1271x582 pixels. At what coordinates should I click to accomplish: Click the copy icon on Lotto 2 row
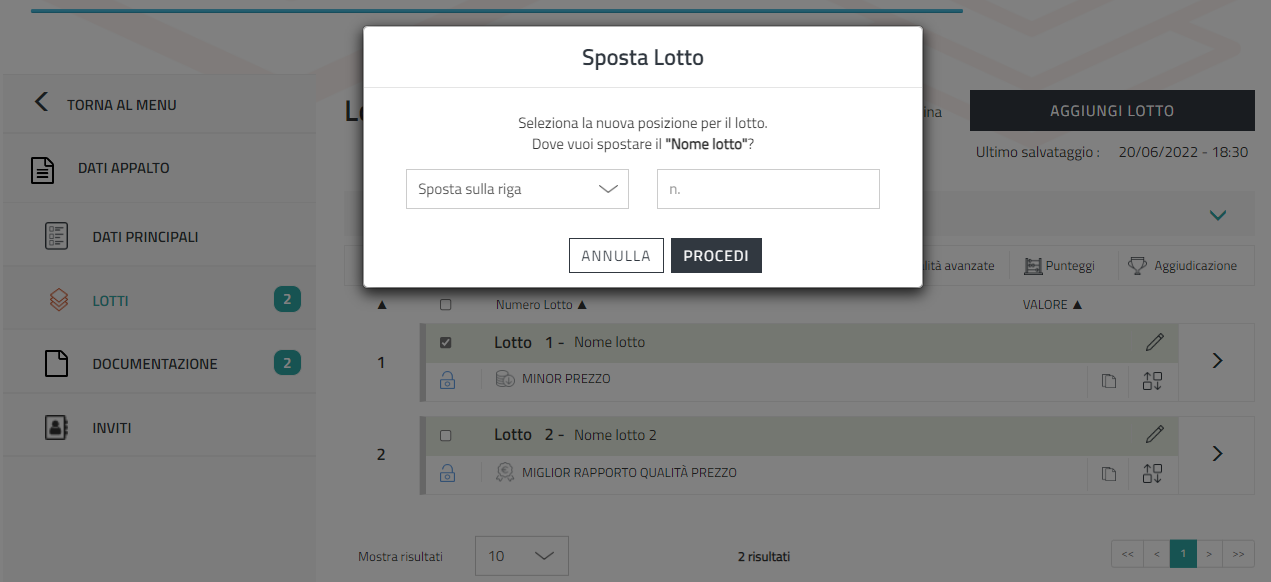pos(1108,473)
